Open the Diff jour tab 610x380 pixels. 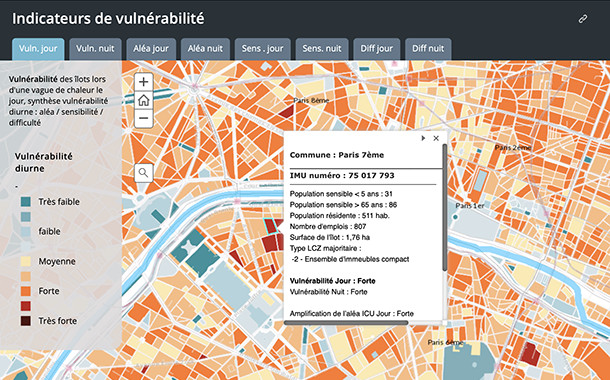coord(377,49)
